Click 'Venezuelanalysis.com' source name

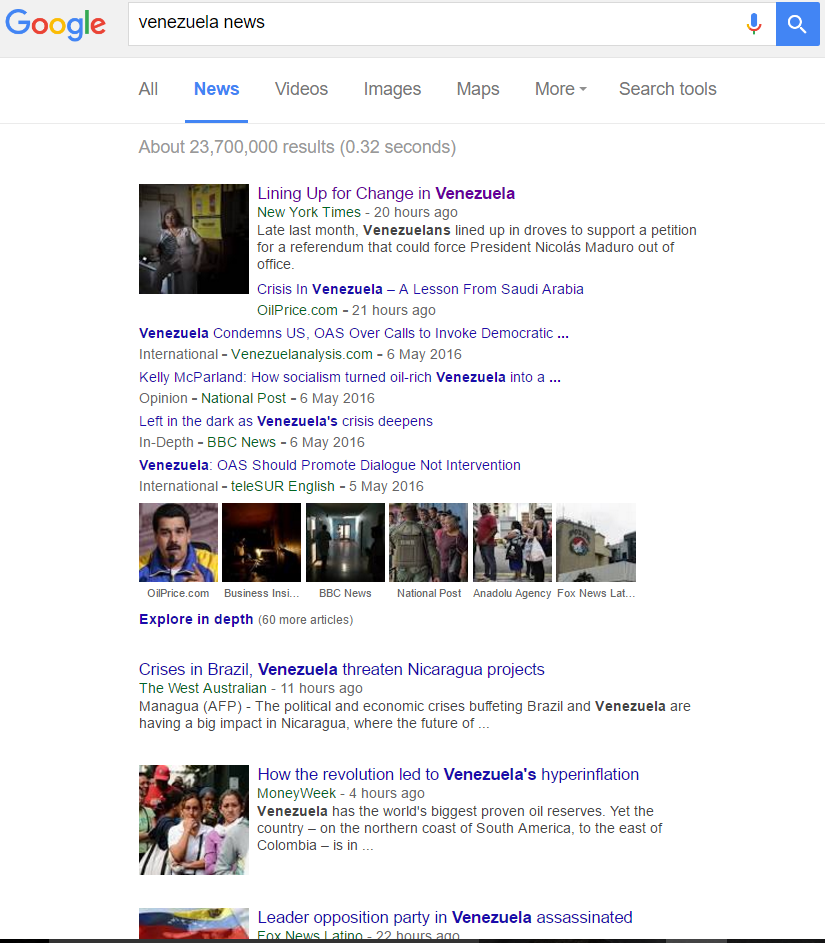(x=302, y=354)
